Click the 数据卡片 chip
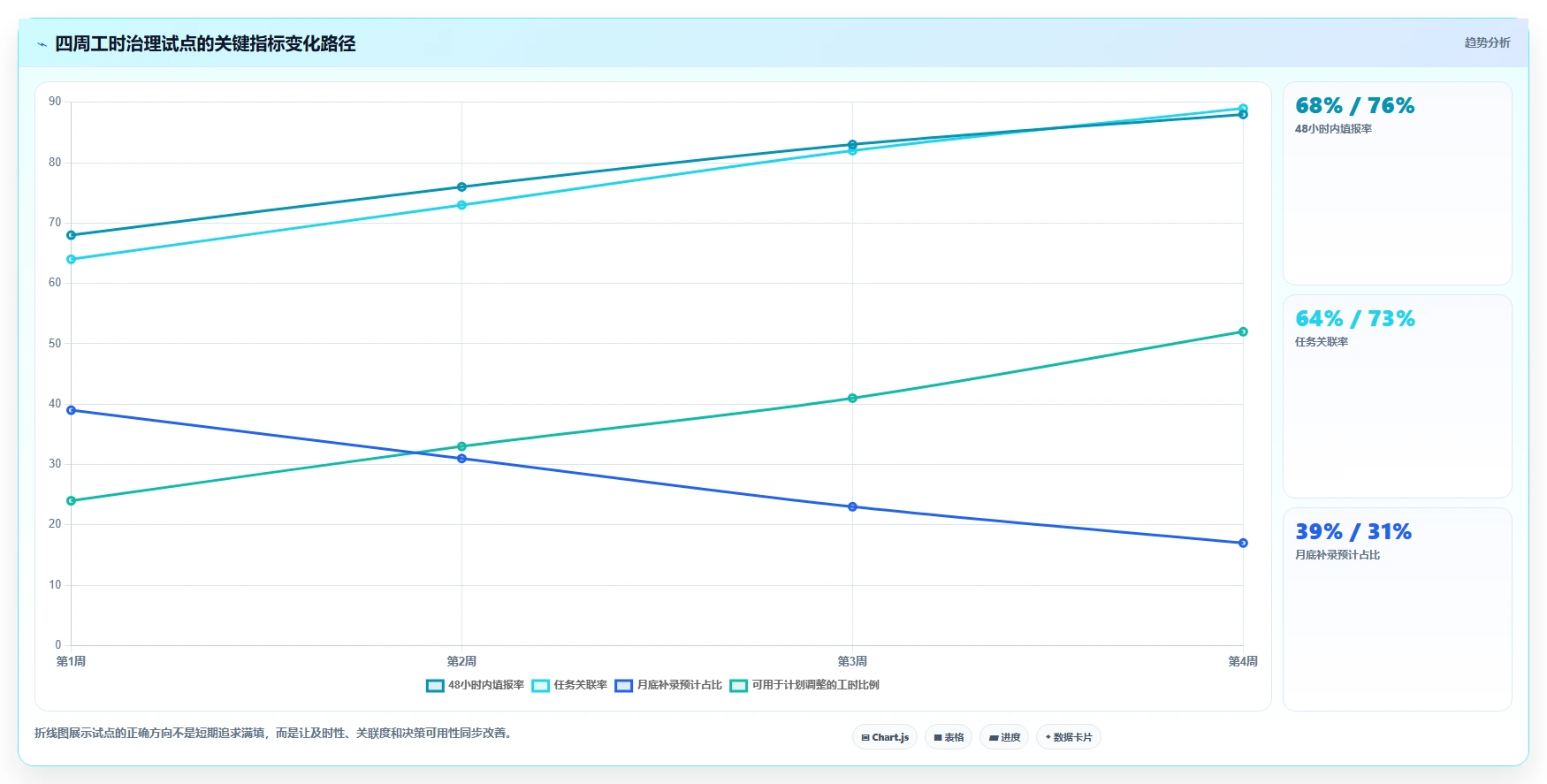Image resolution: width=1547 pixels, height=784 pixels. (x=1069, y=737)
